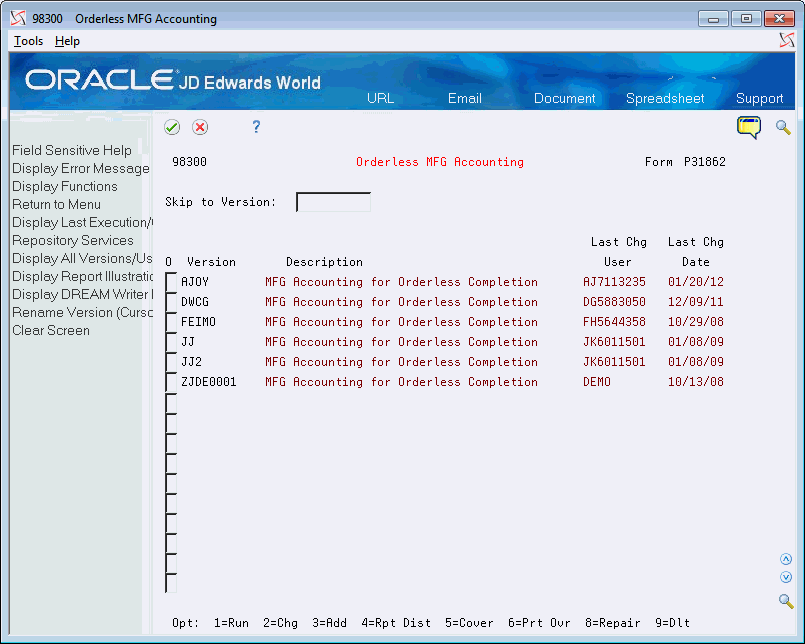Click Display Report Illustration link
Image resolution: width=805 pixels, height=644 pixels.
82,276
